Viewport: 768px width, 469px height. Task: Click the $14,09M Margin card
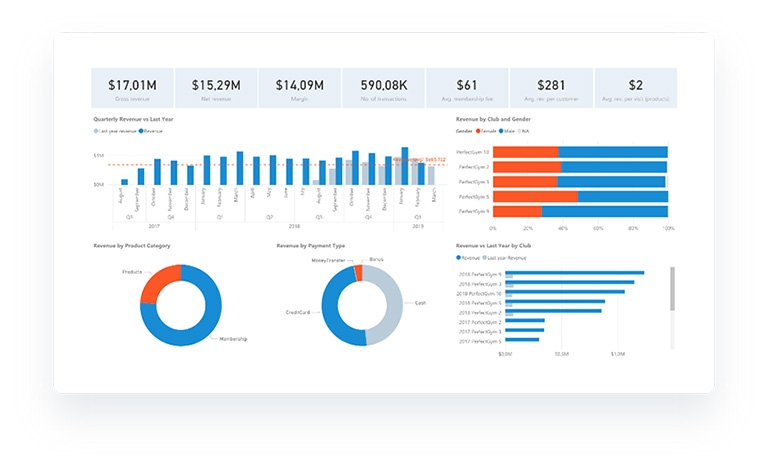300,88
